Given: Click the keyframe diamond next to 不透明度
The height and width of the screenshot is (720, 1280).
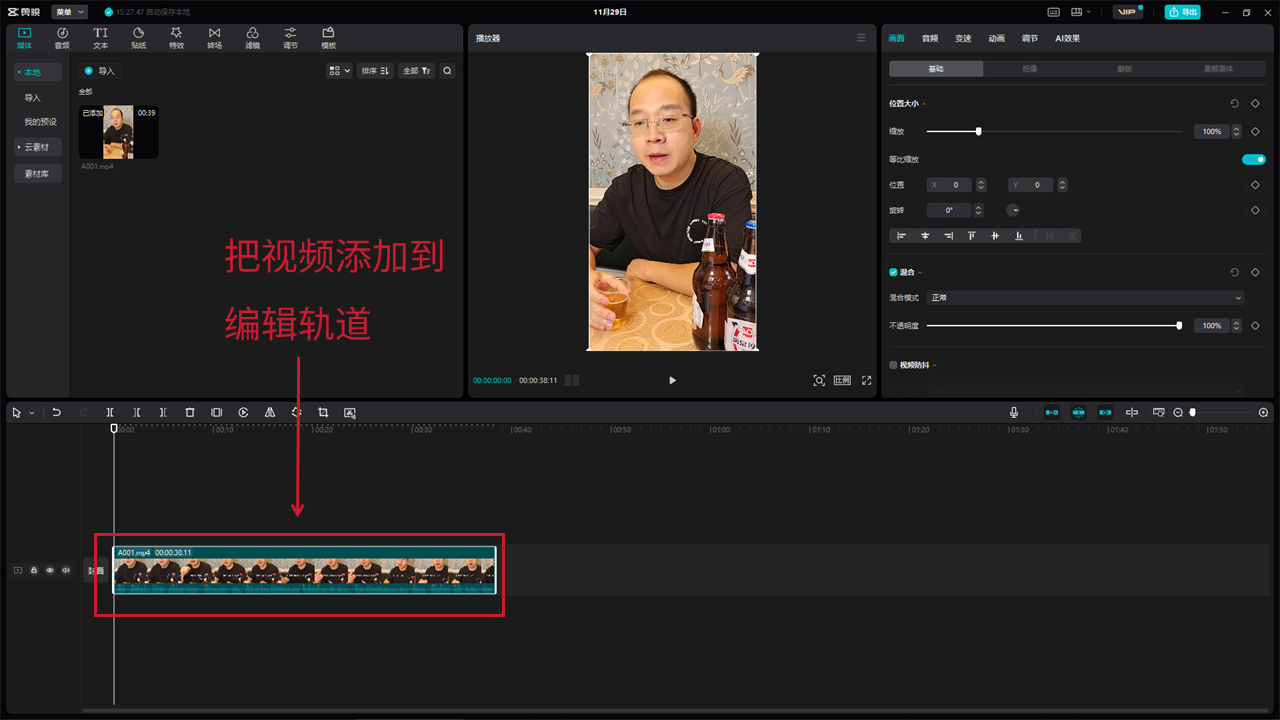Looking at the screenshot, I should [1255, 326].
